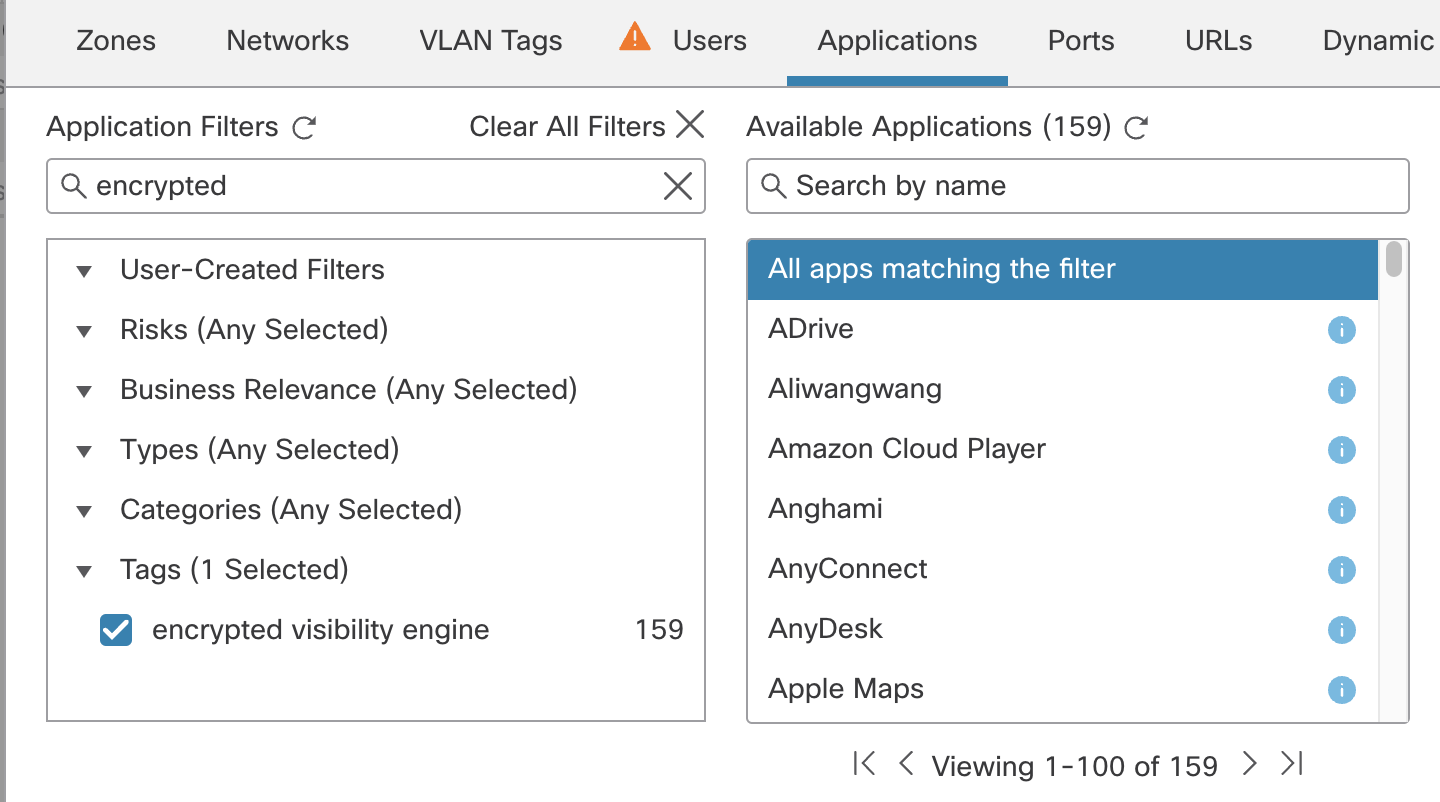Refresh the Application Filters list

point(304,128)
